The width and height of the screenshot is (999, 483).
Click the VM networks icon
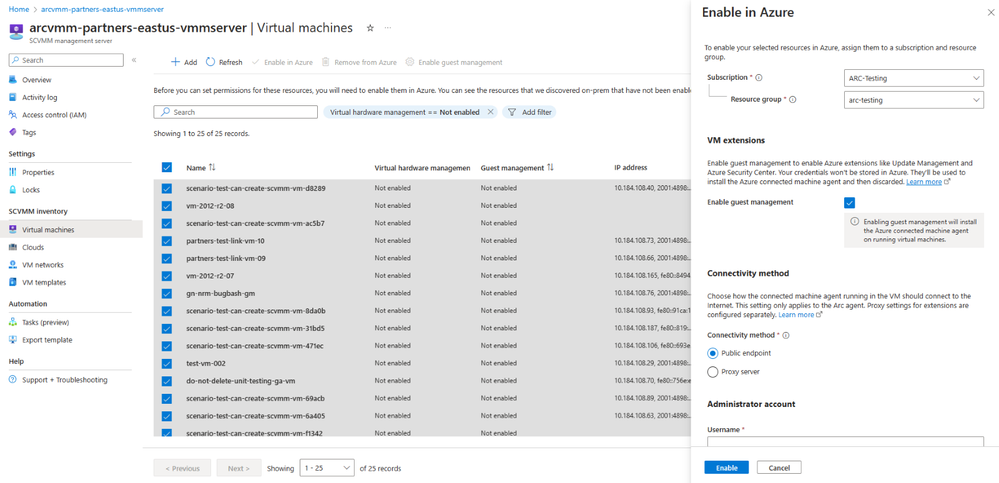click(x=13, y=264)
